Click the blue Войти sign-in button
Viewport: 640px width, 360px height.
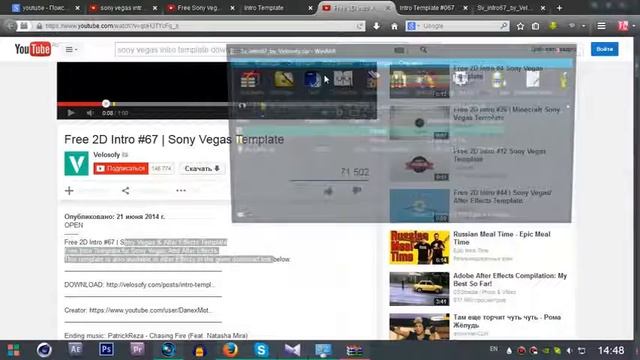click(x=604, y=49)
